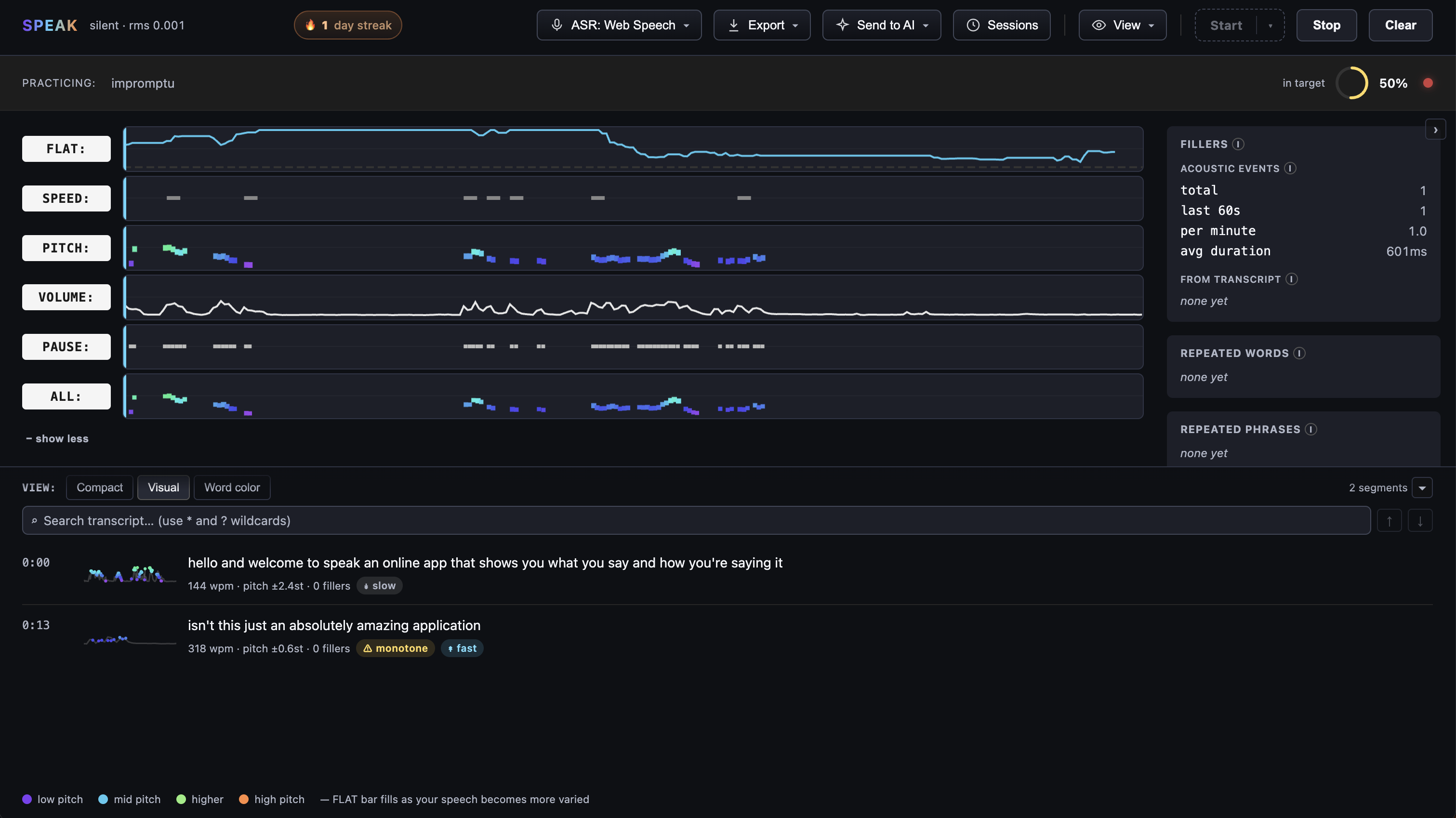Click the '2 segments' label
This screenshot has width=1456, height=818.
pyautogui.click(x=1377, y=488)
